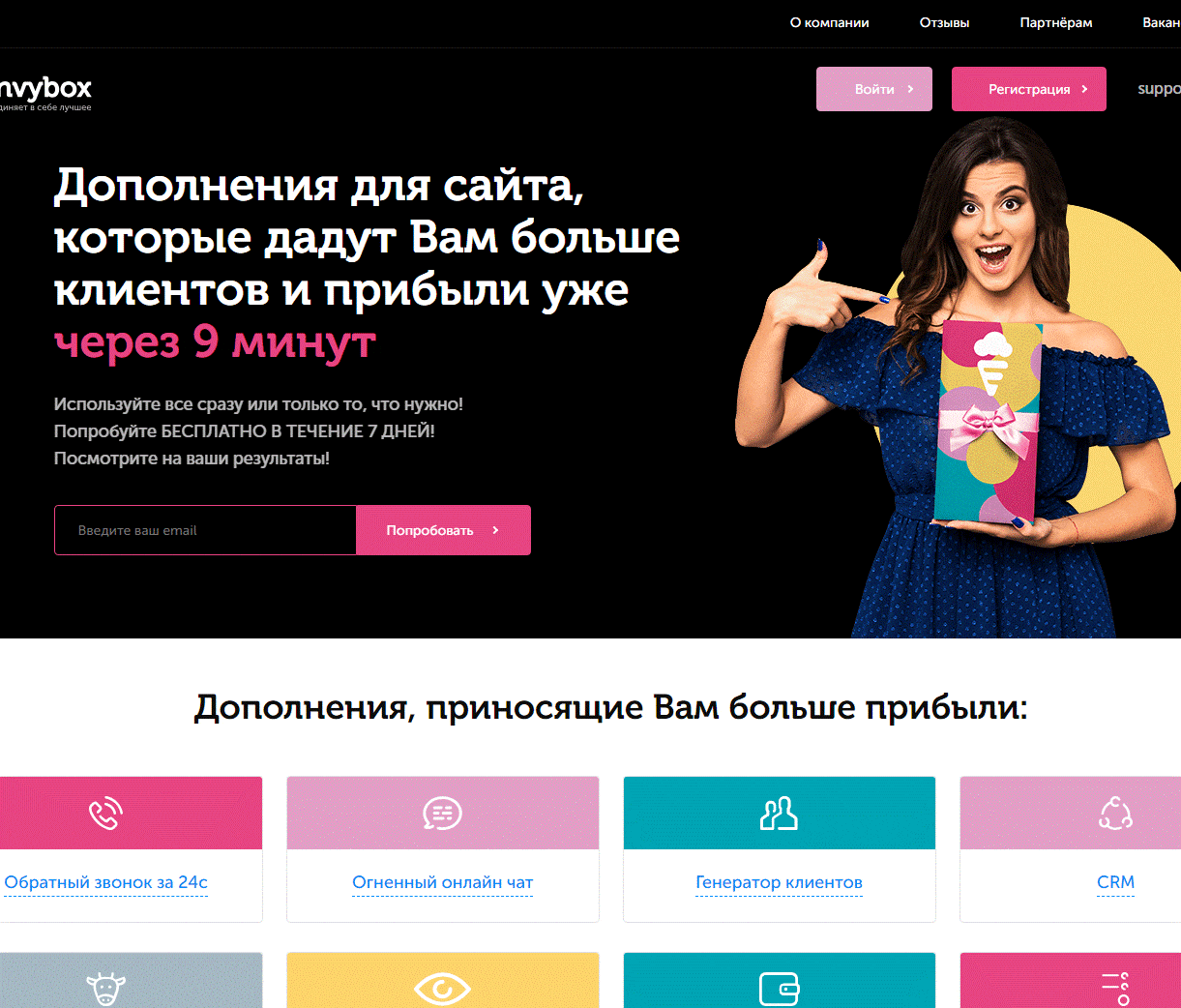Open the envybox logo homepage
The width and height of the screenshot is (1181, 1008).
[45, 93]
